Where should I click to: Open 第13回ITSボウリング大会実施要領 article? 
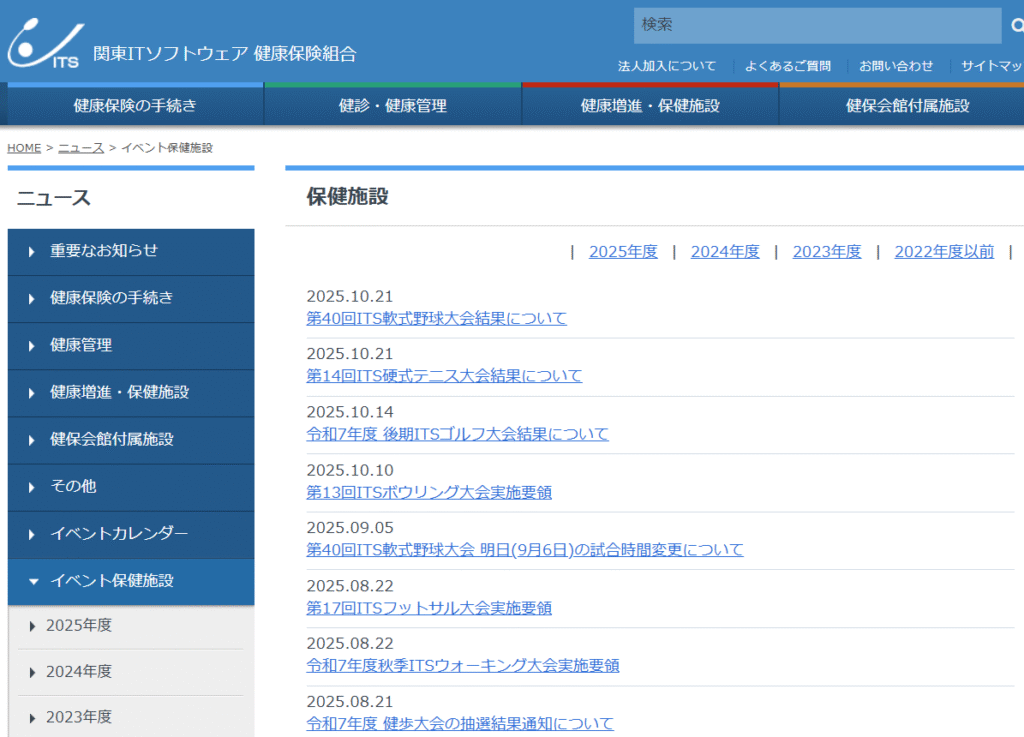point(429,492)
